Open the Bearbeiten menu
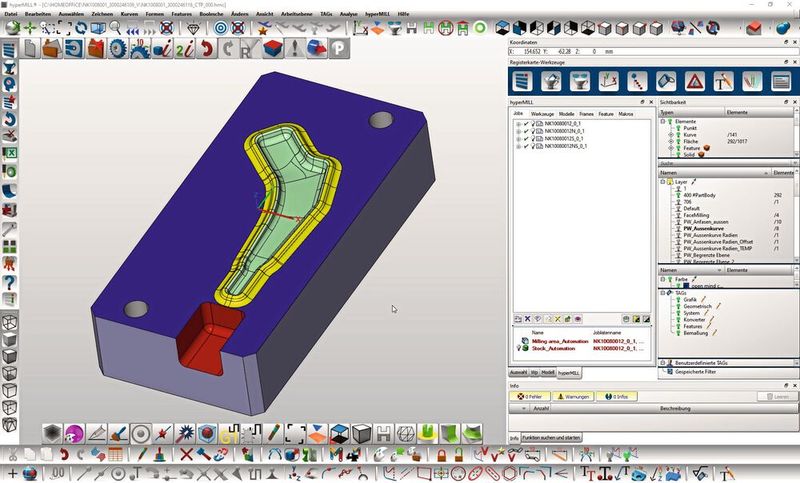 point(38,13)
